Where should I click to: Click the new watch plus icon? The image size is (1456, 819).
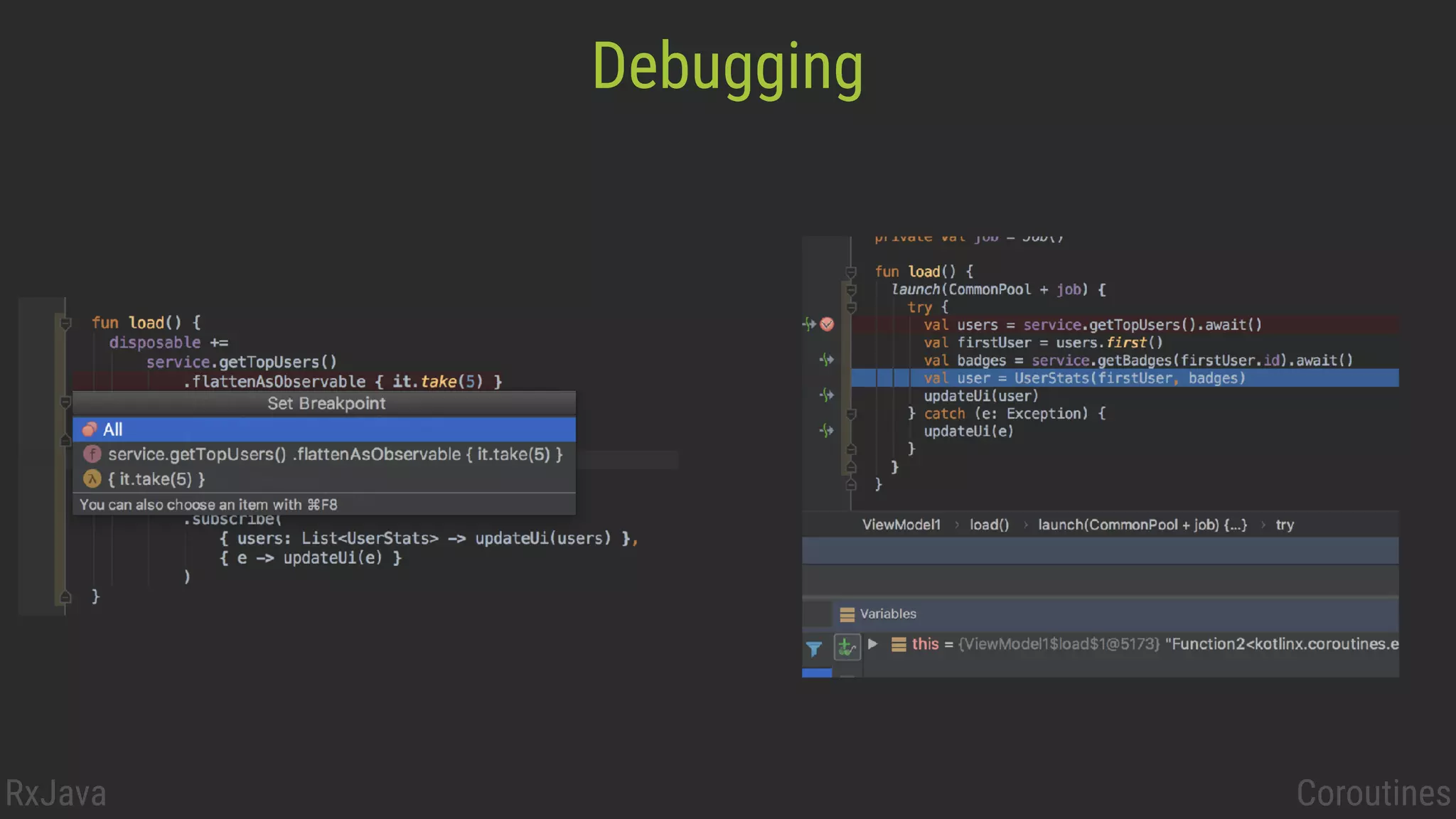(846, 647)
